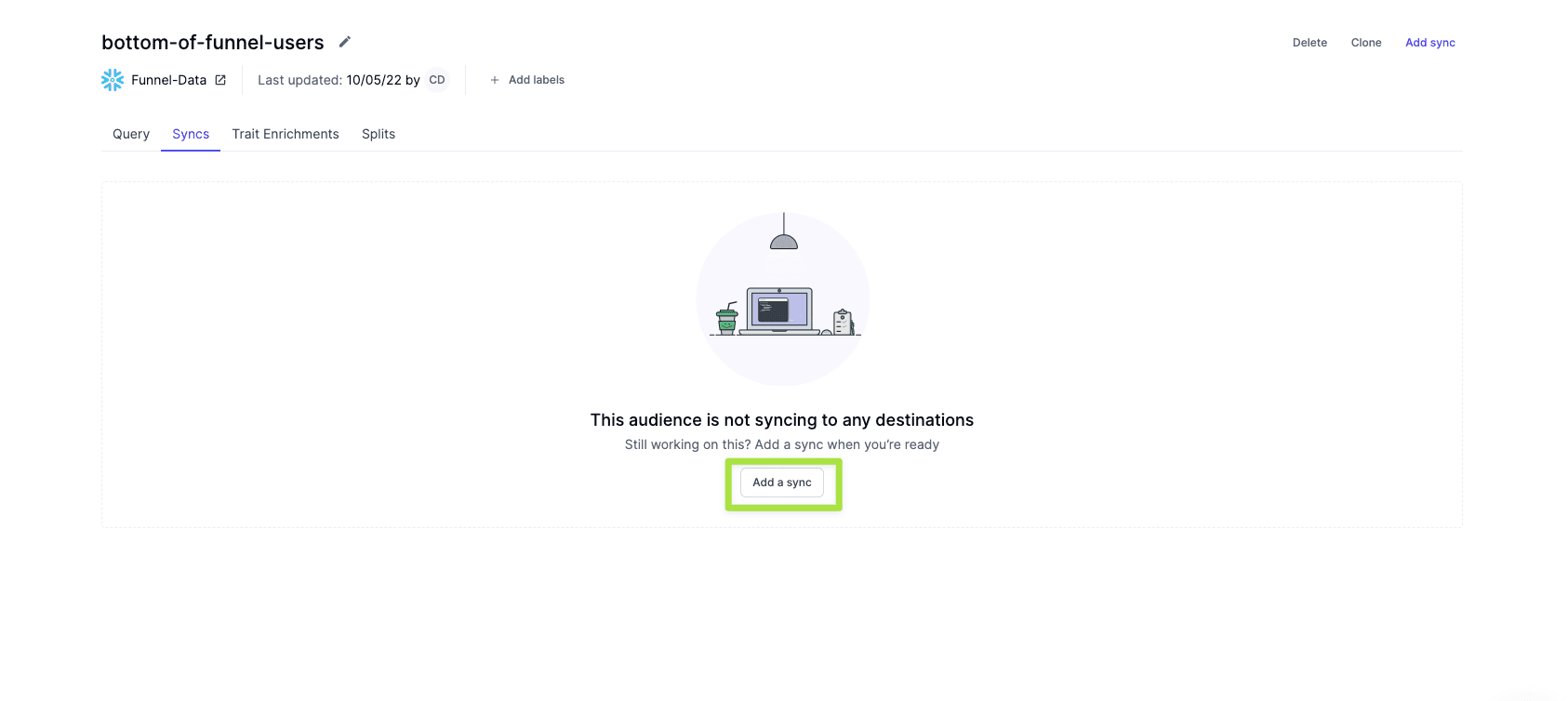1568x701 pixels.
Task: Click the Add labels text
Action: [537, 80]
